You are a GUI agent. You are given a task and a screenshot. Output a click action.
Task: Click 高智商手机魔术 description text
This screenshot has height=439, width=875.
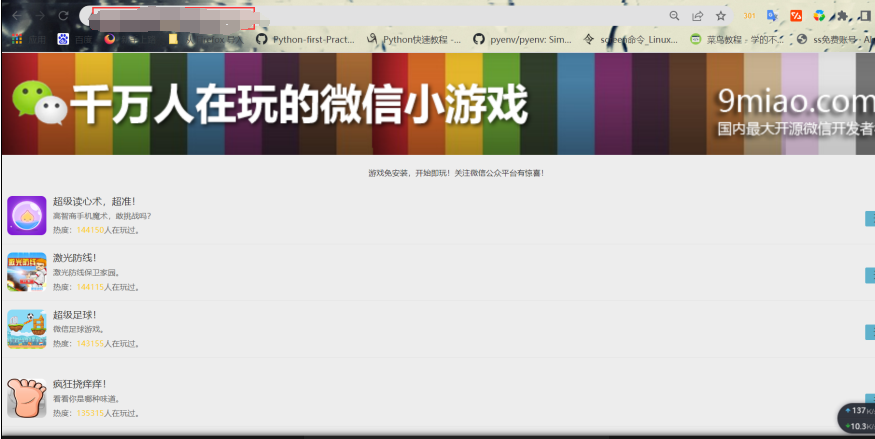[x=102, y=216]
